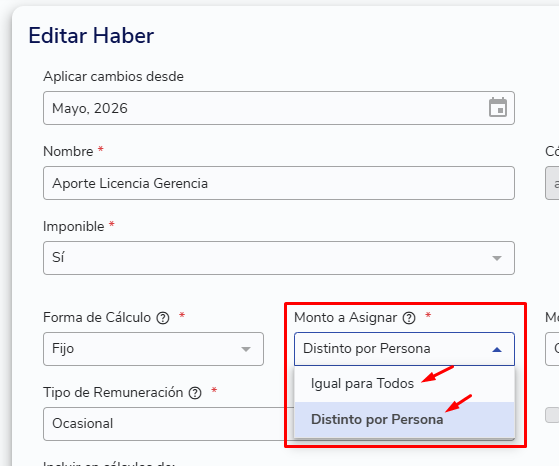Click the Aplicar cambios desde Mayo 2026 field

(x=279, y=108)
